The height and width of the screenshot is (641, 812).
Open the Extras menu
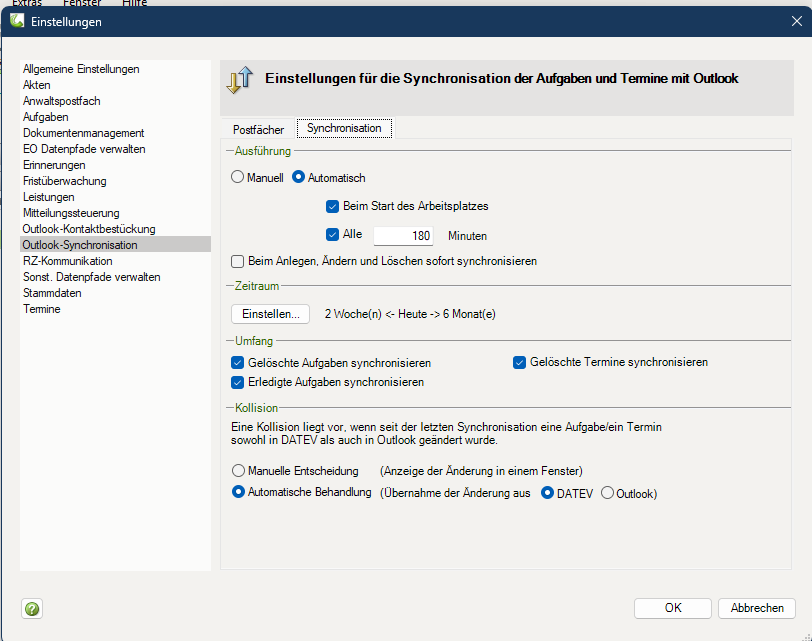click(x=27, y=3)
